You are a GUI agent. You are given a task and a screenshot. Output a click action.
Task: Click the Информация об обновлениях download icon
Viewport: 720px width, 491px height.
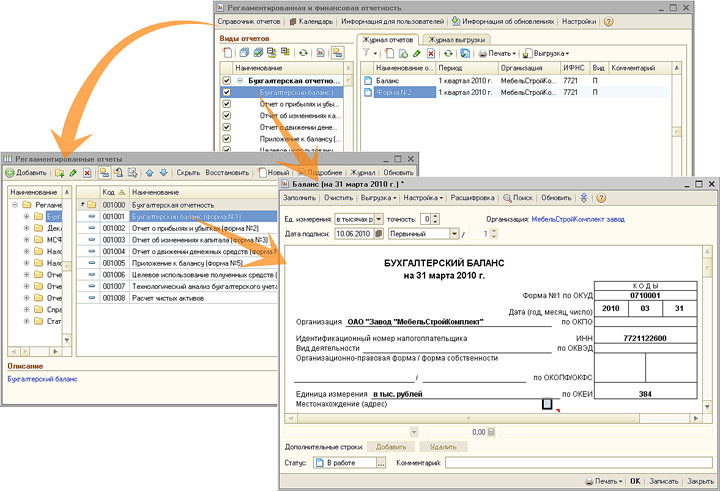point(456,21)
